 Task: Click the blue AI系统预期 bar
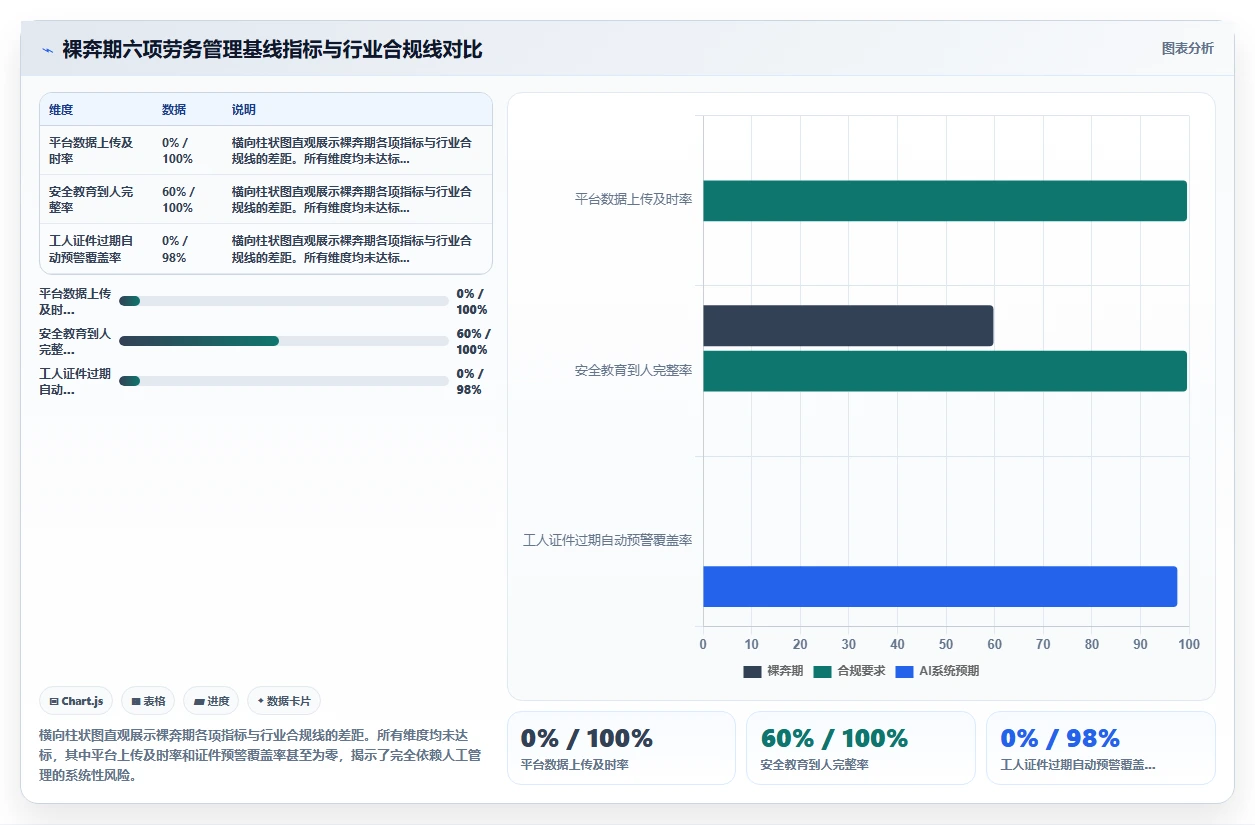click(940, 586)
